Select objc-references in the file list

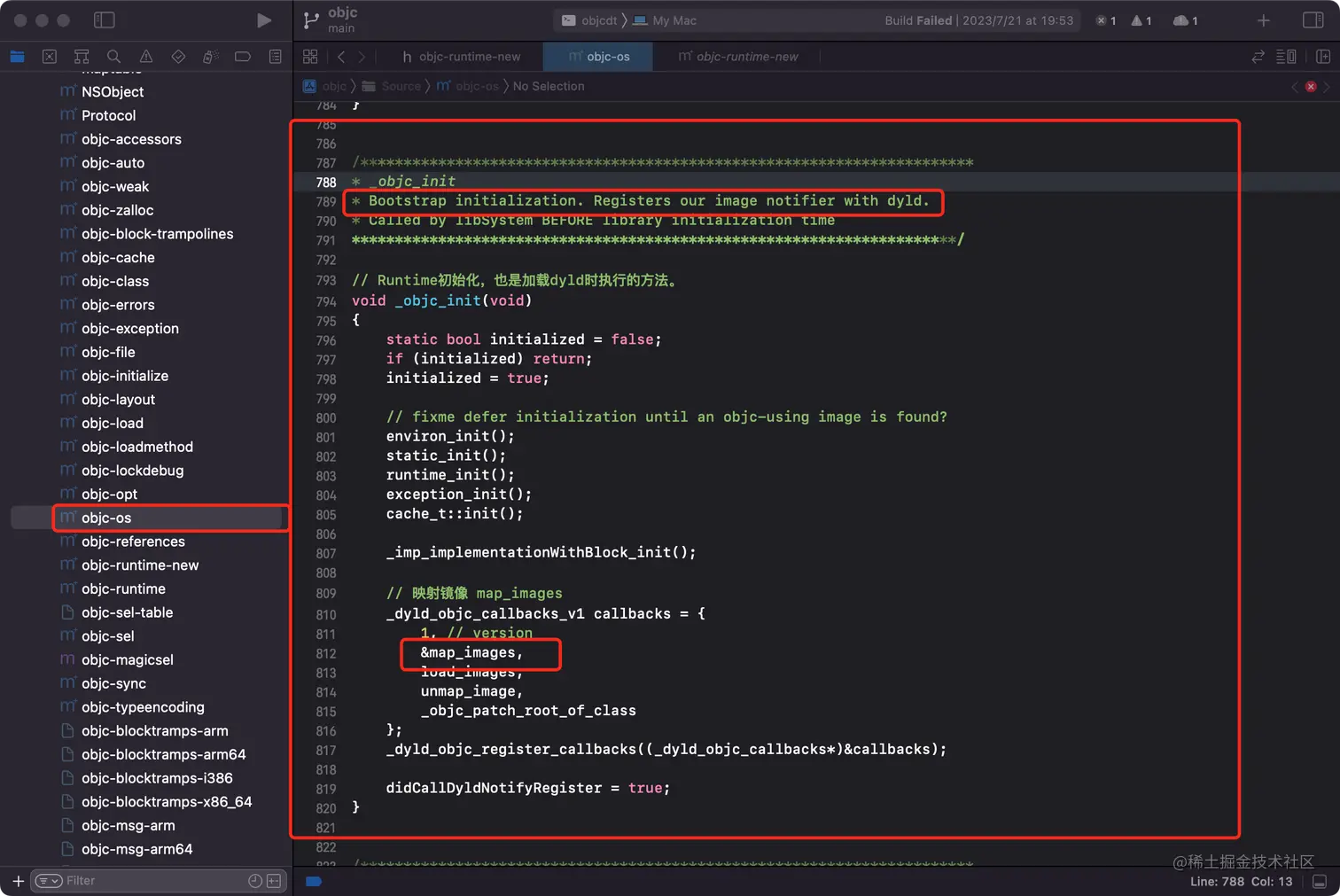[133, 541]
